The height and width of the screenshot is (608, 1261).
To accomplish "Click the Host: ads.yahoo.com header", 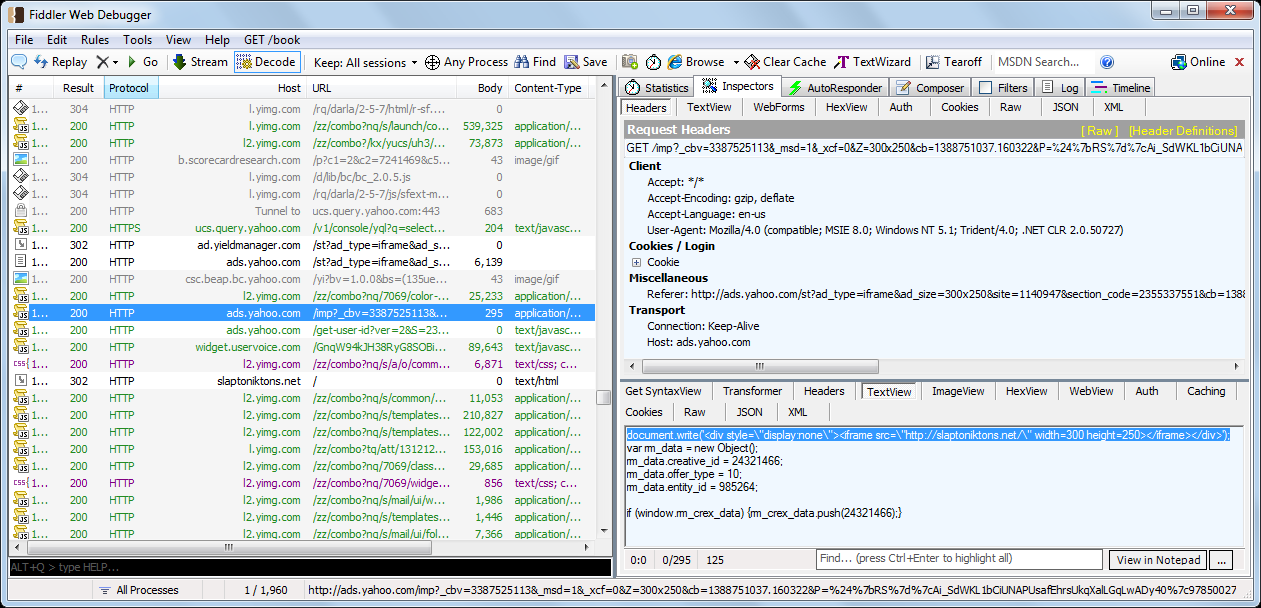I will coord(698,342).
